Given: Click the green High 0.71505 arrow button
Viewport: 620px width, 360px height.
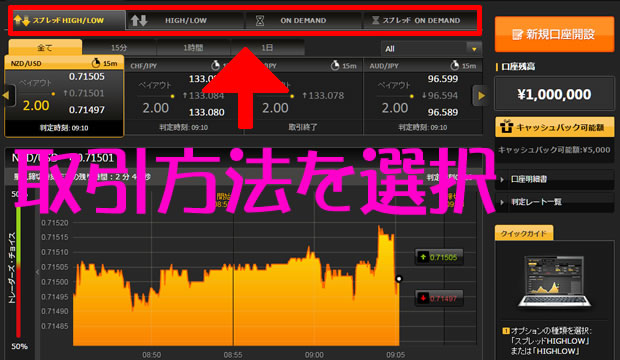Looking at the screenshot, I should (439, 257).
